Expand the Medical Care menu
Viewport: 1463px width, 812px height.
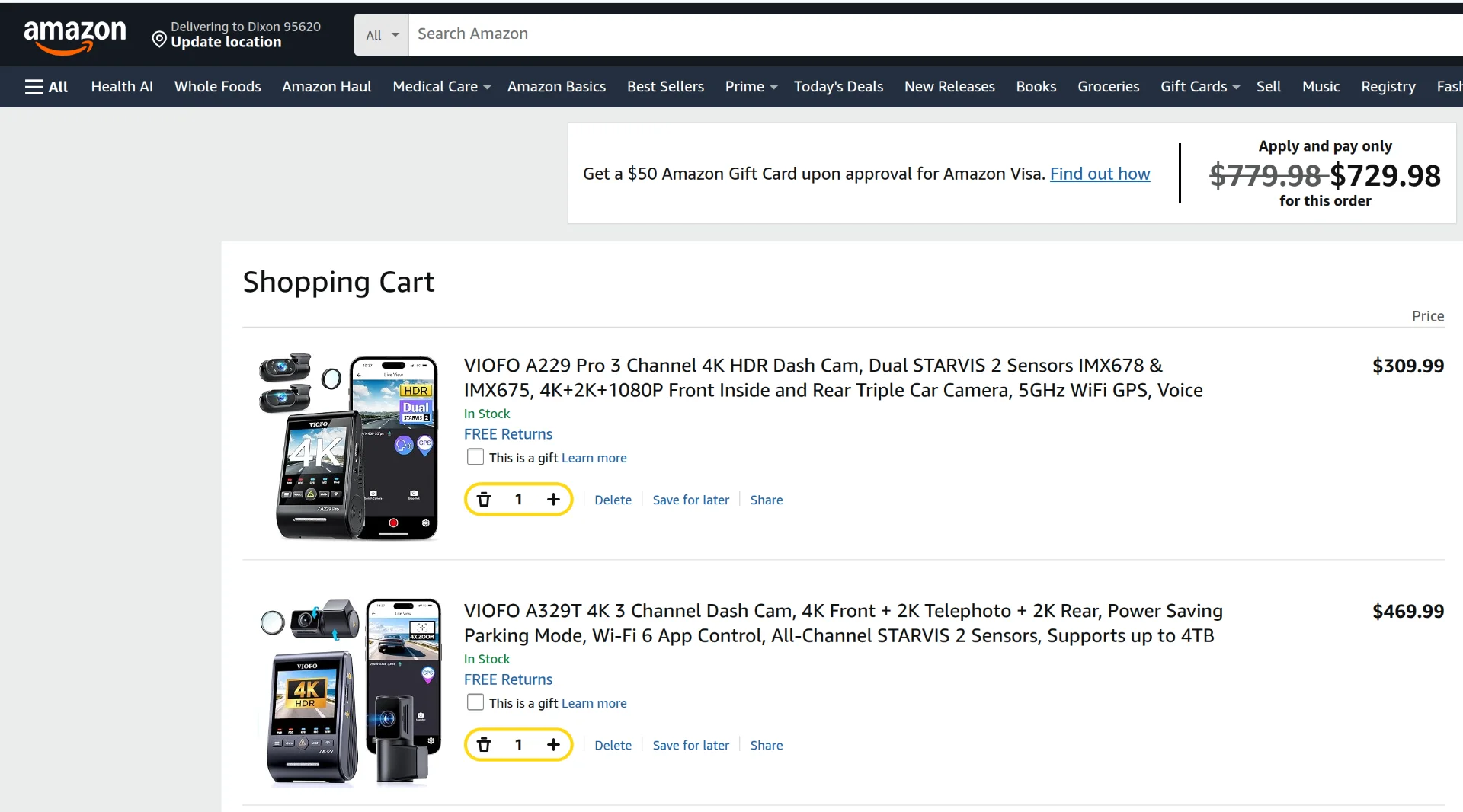441,87
